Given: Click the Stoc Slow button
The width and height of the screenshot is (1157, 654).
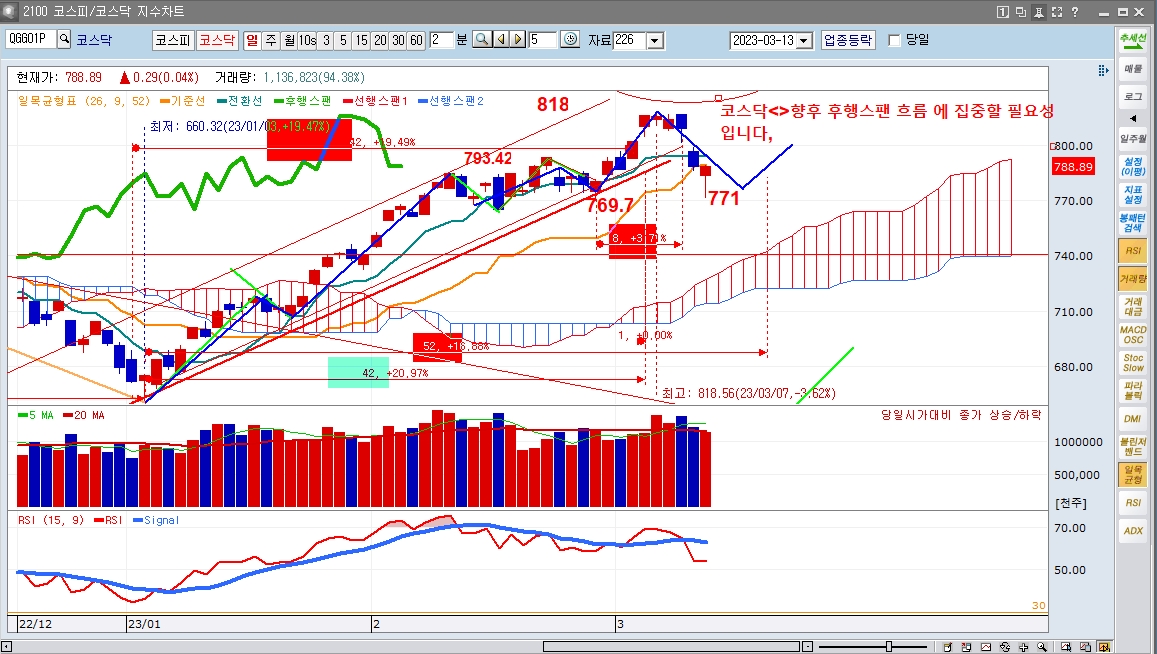Looking at the screenshot, I should [1133, 362].
